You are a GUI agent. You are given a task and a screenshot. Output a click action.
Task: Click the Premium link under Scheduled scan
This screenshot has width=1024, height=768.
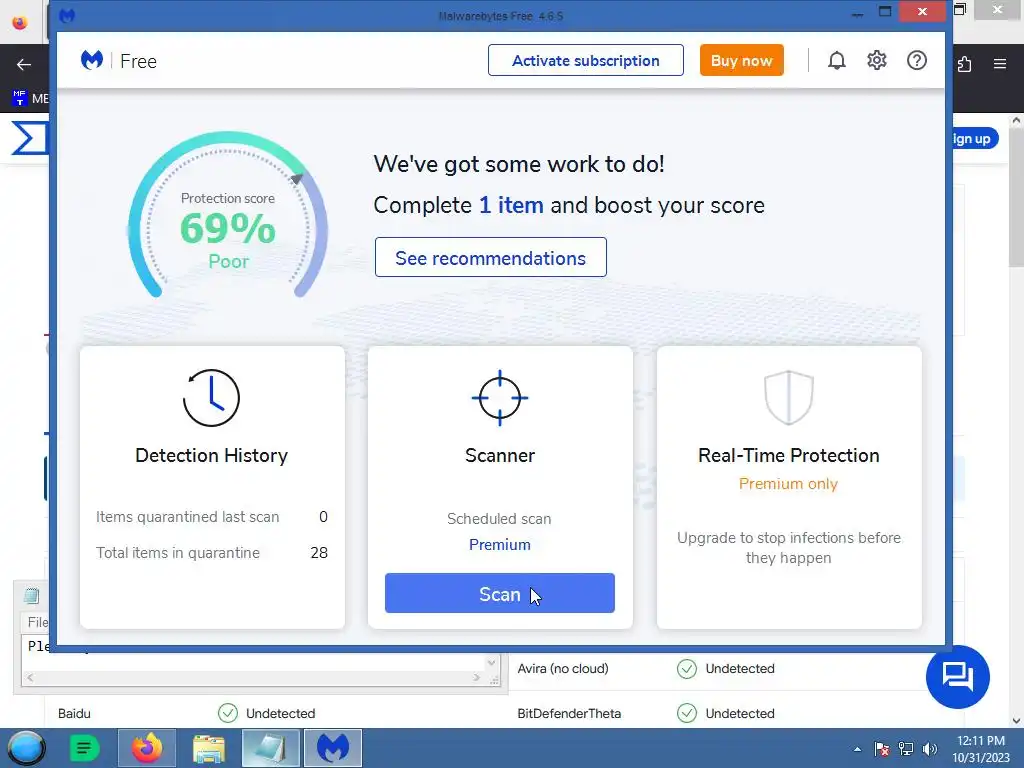(500, 545)
